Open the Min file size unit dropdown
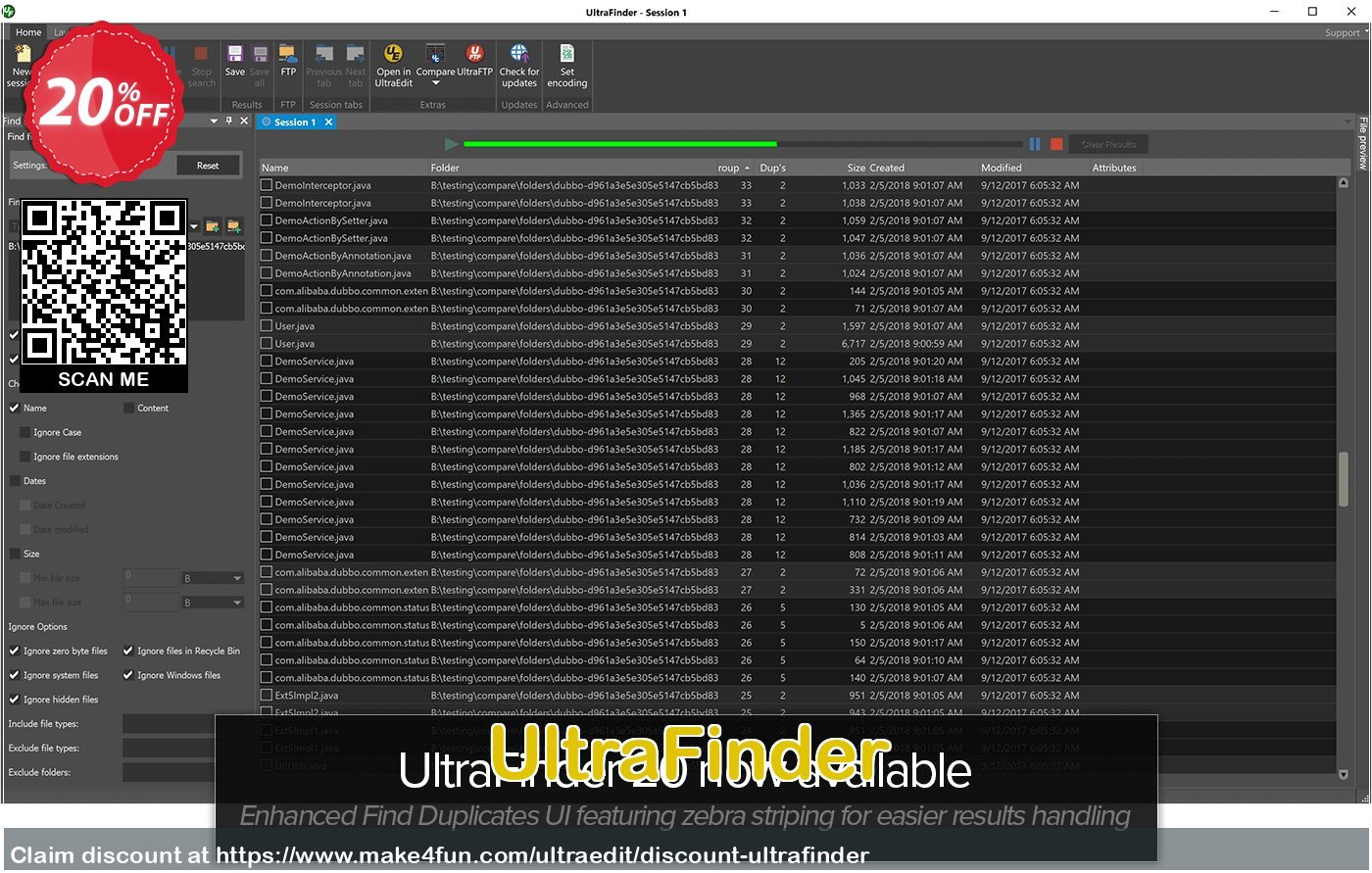Screen dimensions: 1372x873 [237, 578]
